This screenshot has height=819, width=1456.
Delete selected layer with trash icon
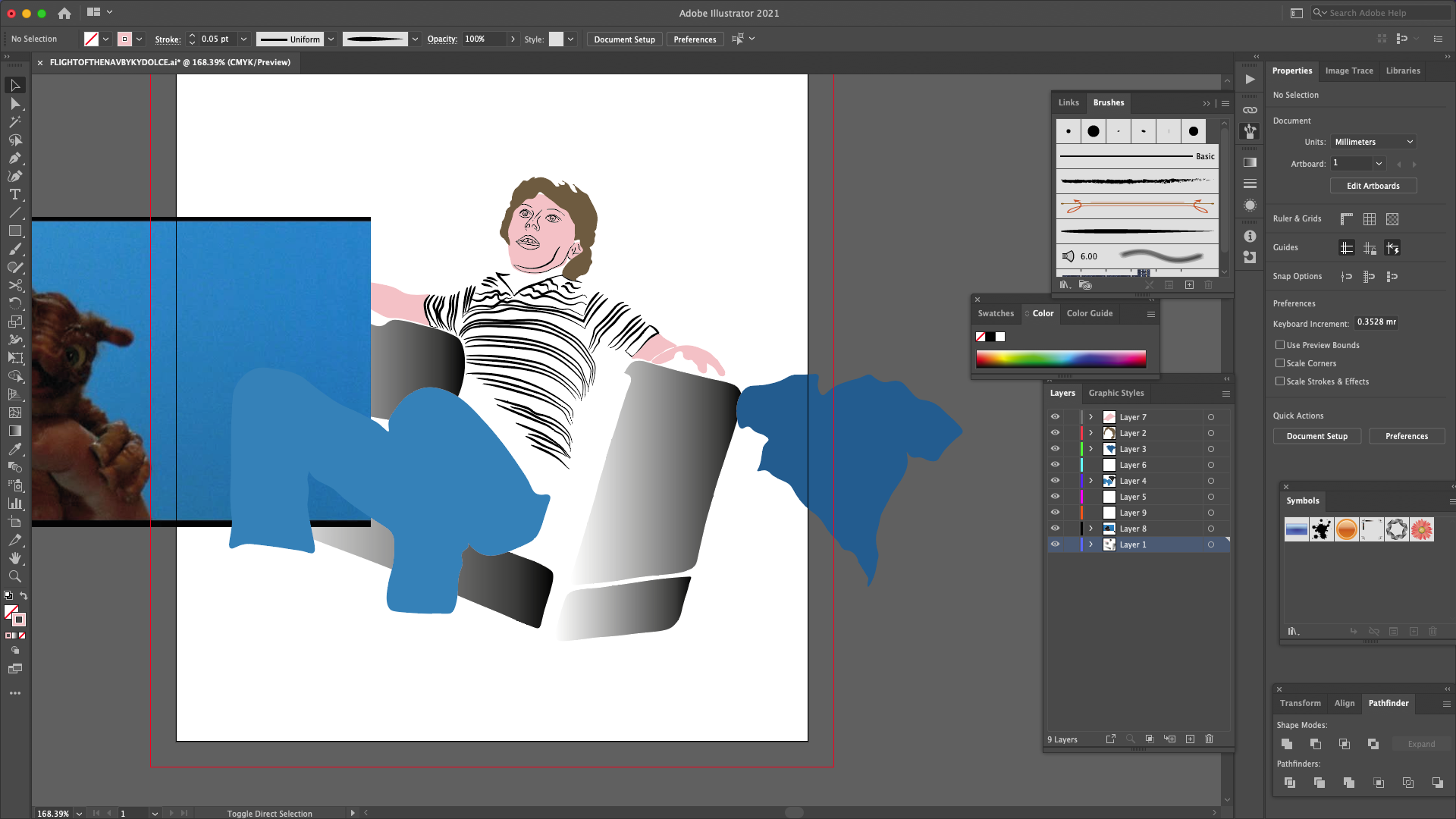[x=1210, y=739]
